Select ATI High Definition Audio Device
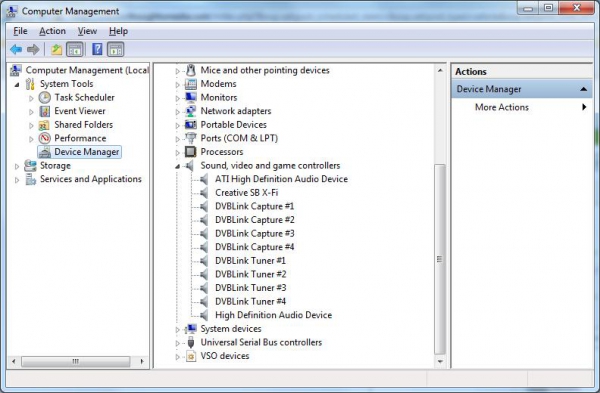 point(281,179)
